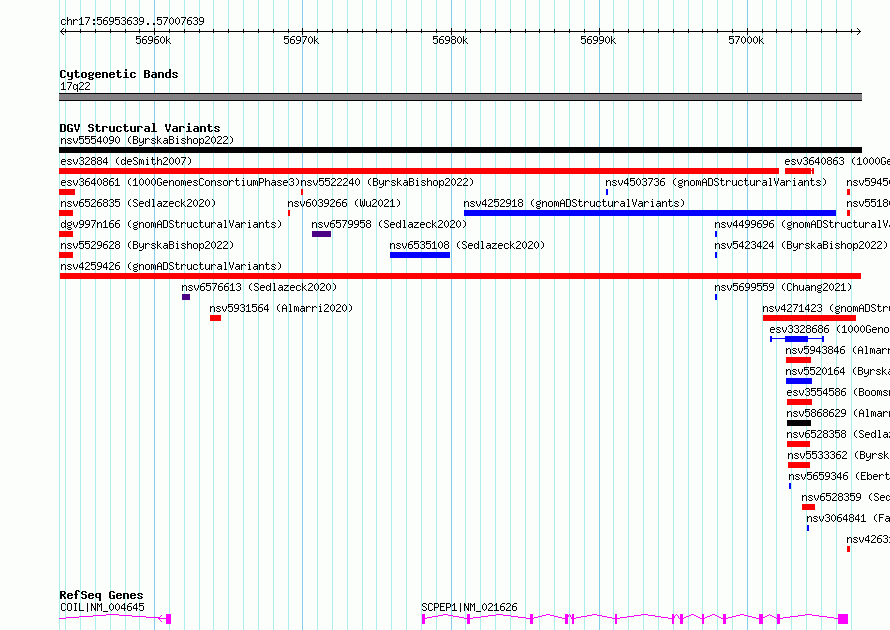
Task: Open nsv5423424 (ByrskaBishop2022) label
Action: (801, 245)
